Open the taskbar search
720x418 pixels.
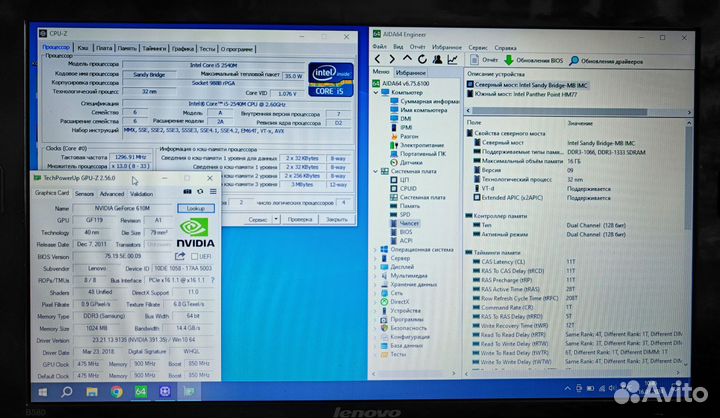(67, 392)
